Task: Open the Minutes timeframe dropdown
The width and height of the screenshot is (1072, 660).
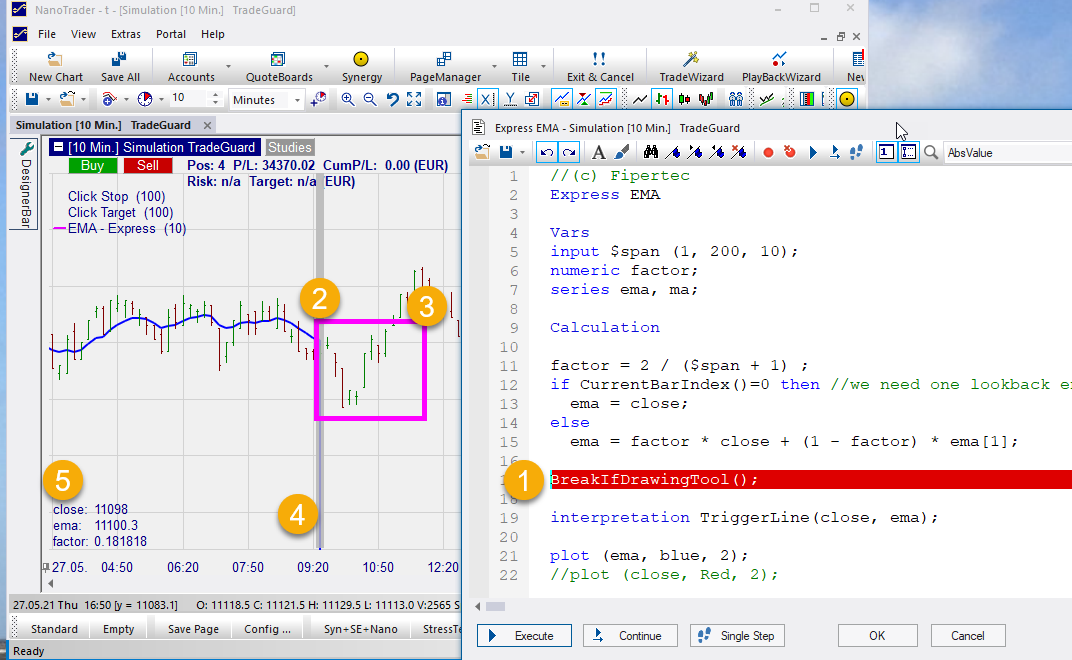Action: pos(297,100)
